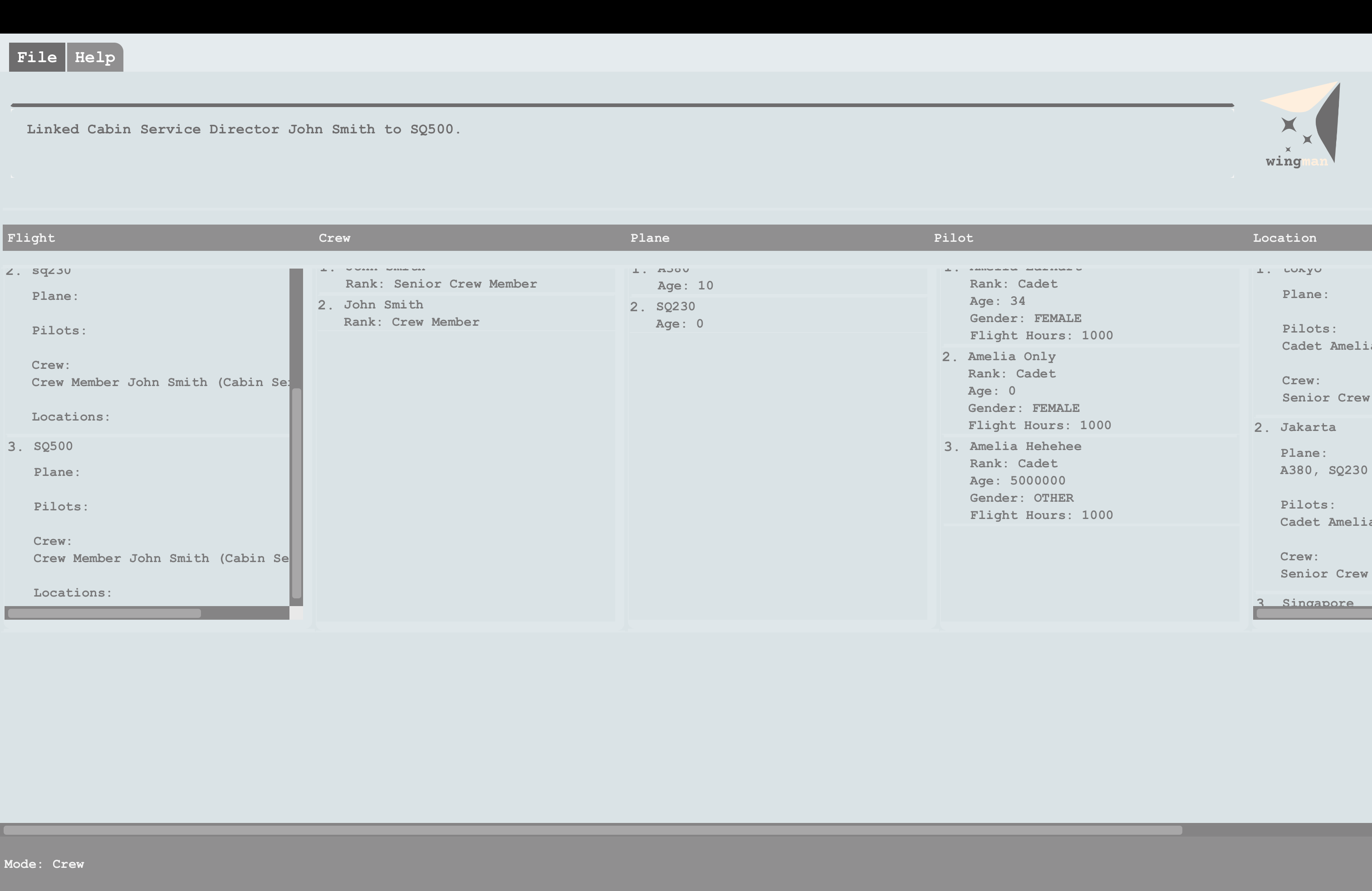Select the SQ500 flight entry
Image resolution: width=1372 pixels, height=891 pixels.
pos(147,520)
